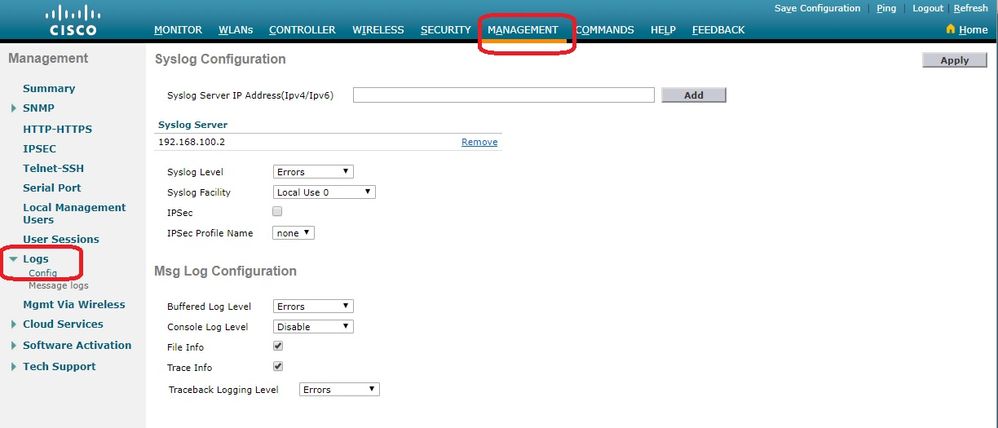This screenshot has width=998, height=428.
Task: Uncheck the Trace Info checkbox
Action: [278, 367]
